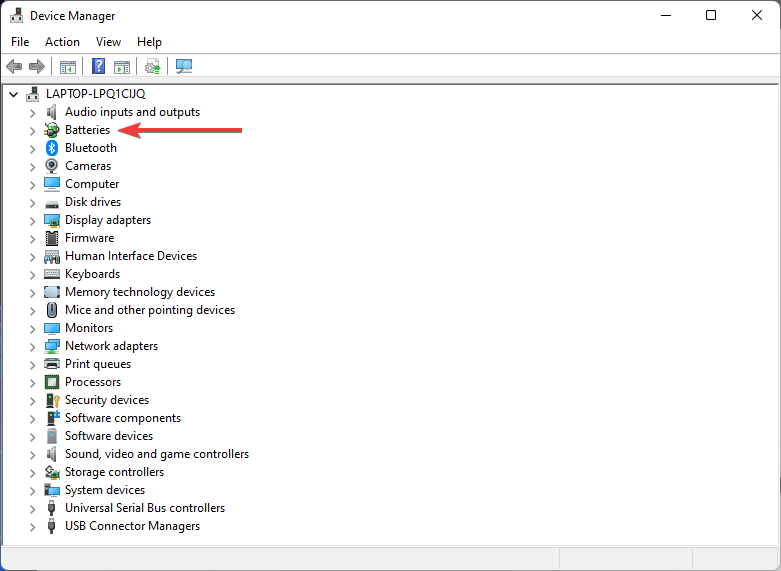781x571 pixels.
Task: Expand the Monitors category
Action: pyautogui.click(x=32, y=329)
